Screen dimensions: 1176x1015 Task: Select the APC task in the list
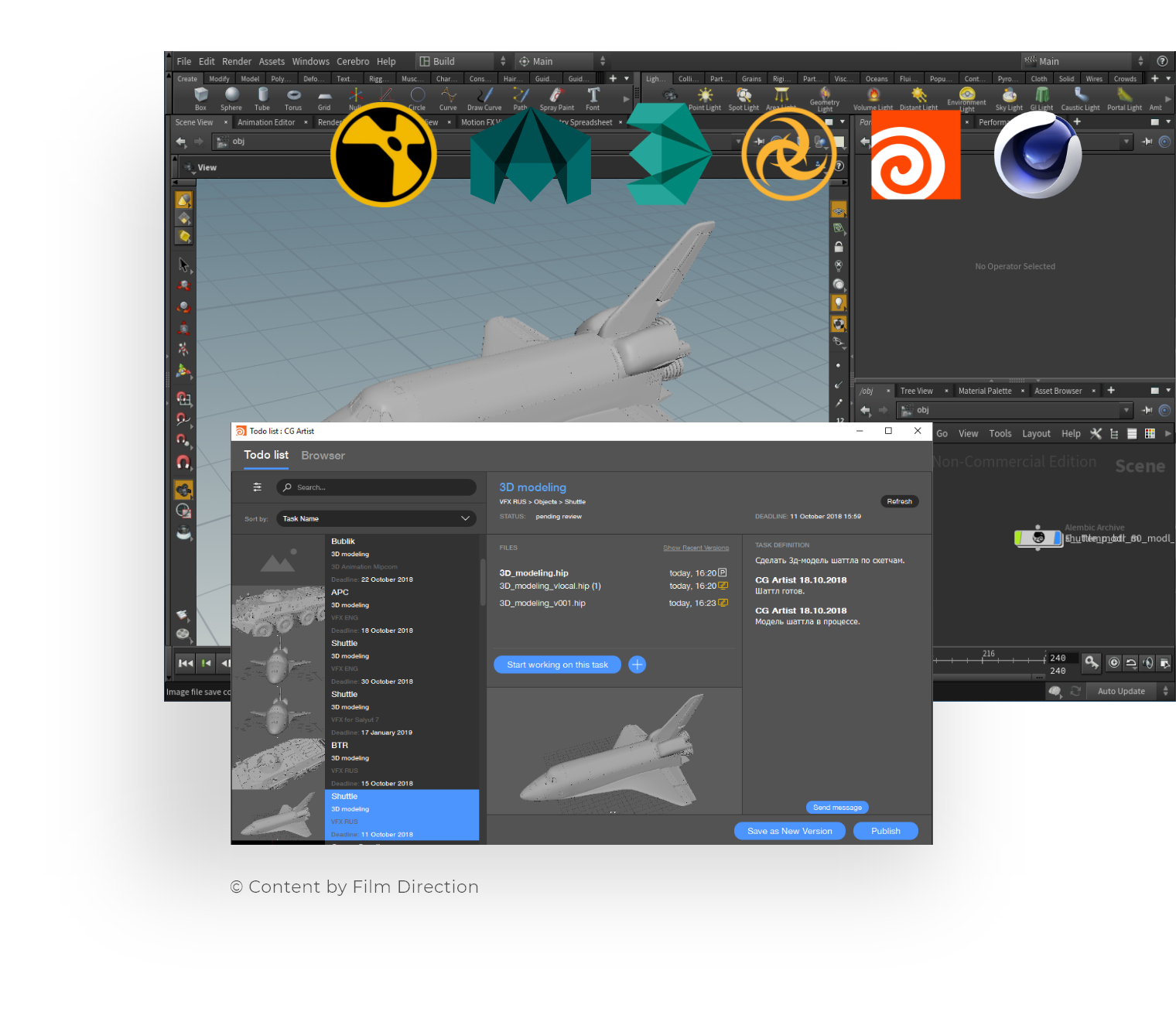tap(355, 611)
